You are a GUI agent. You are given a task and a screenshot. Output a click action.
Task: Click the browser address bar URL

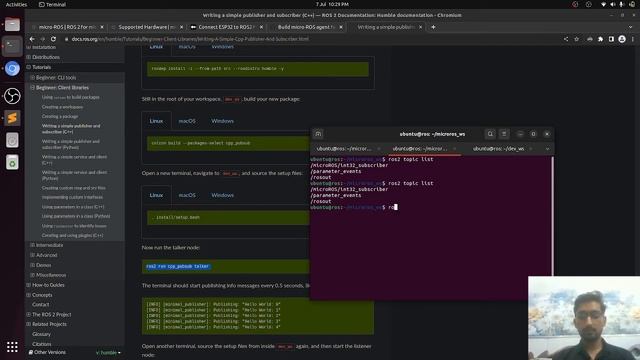coord(190,39)
